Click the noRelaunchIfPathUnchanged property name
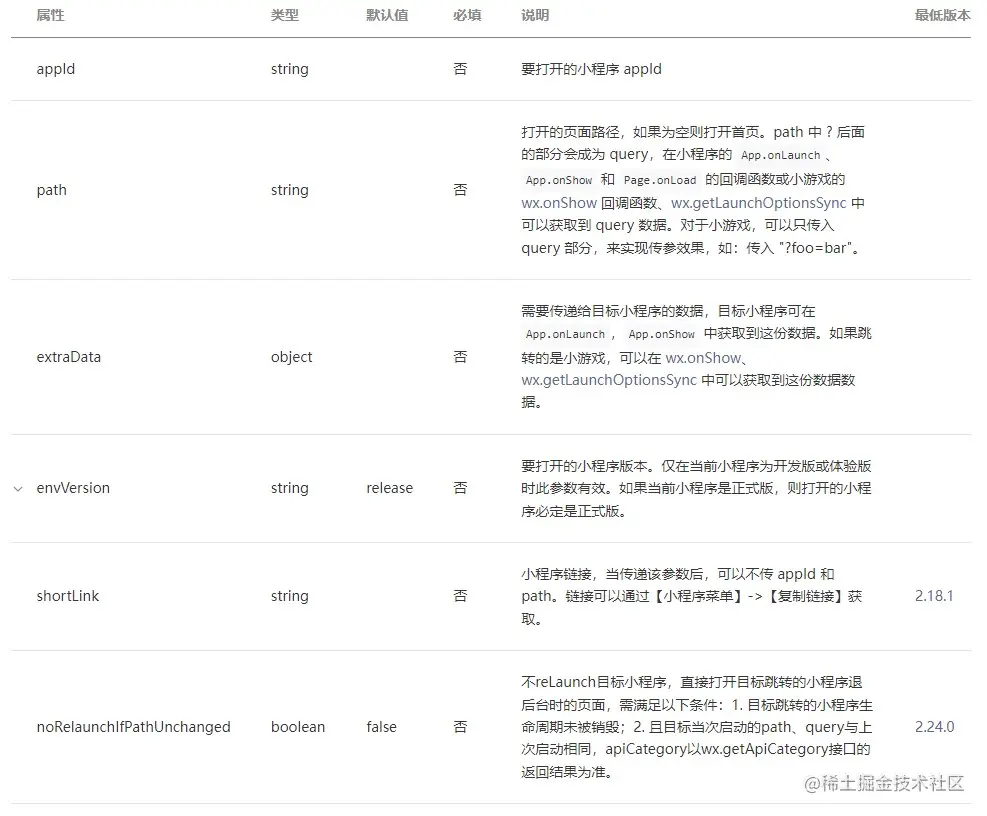Image resolution: width=987 pixels, height=816 pixels. coord(135,727)
